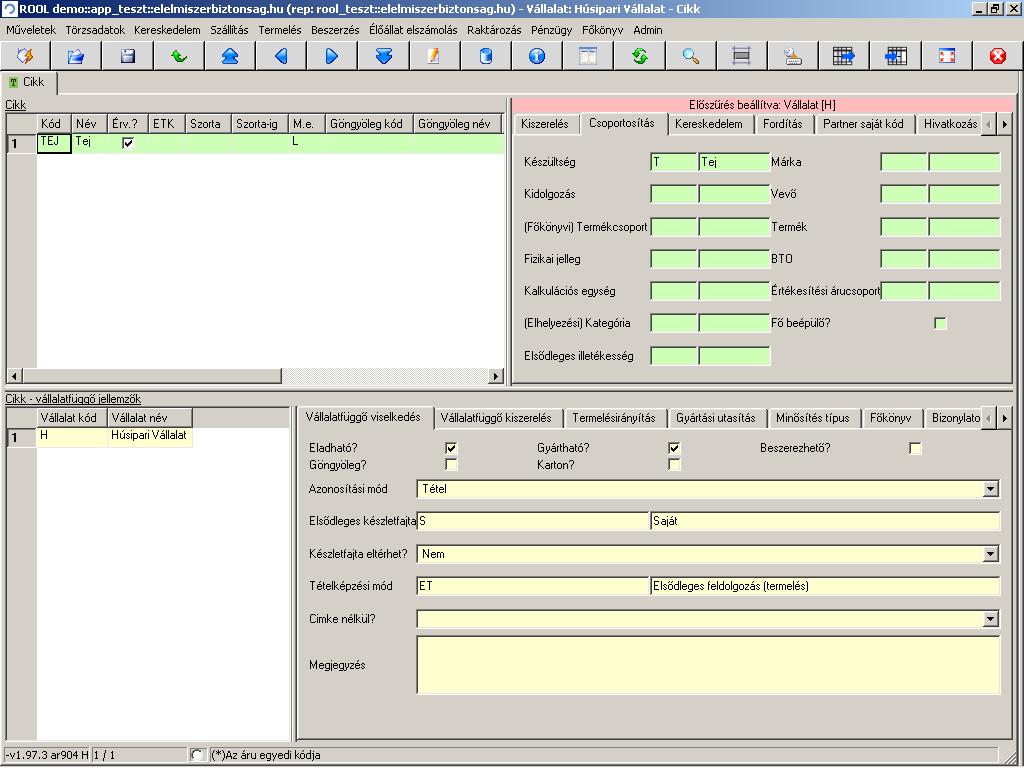Click the green refresh arrows icon
Screen dimensions: 1024x768
point(639,56)
